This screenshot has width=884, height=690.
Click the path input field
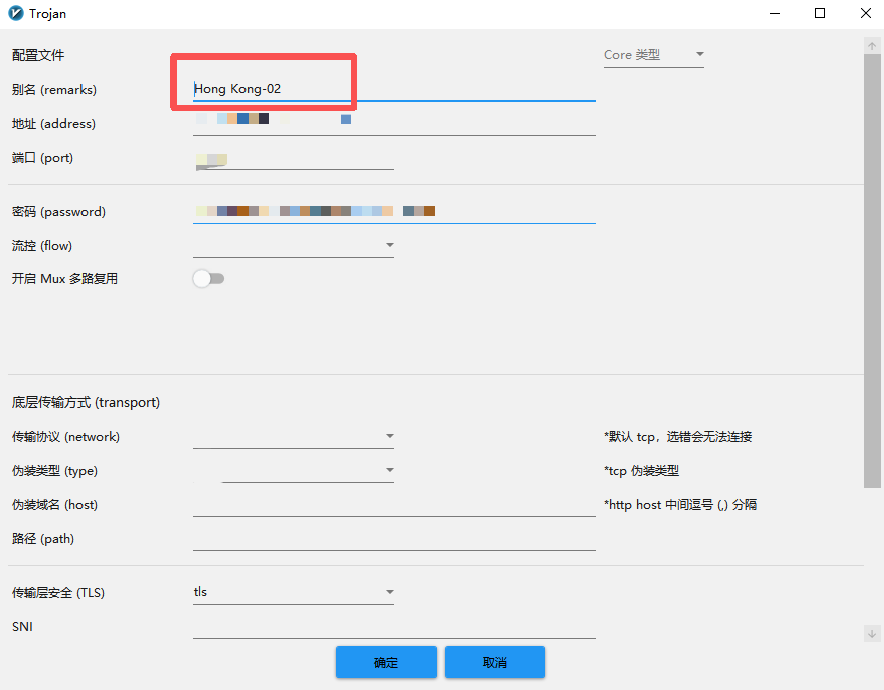(394, 539)
